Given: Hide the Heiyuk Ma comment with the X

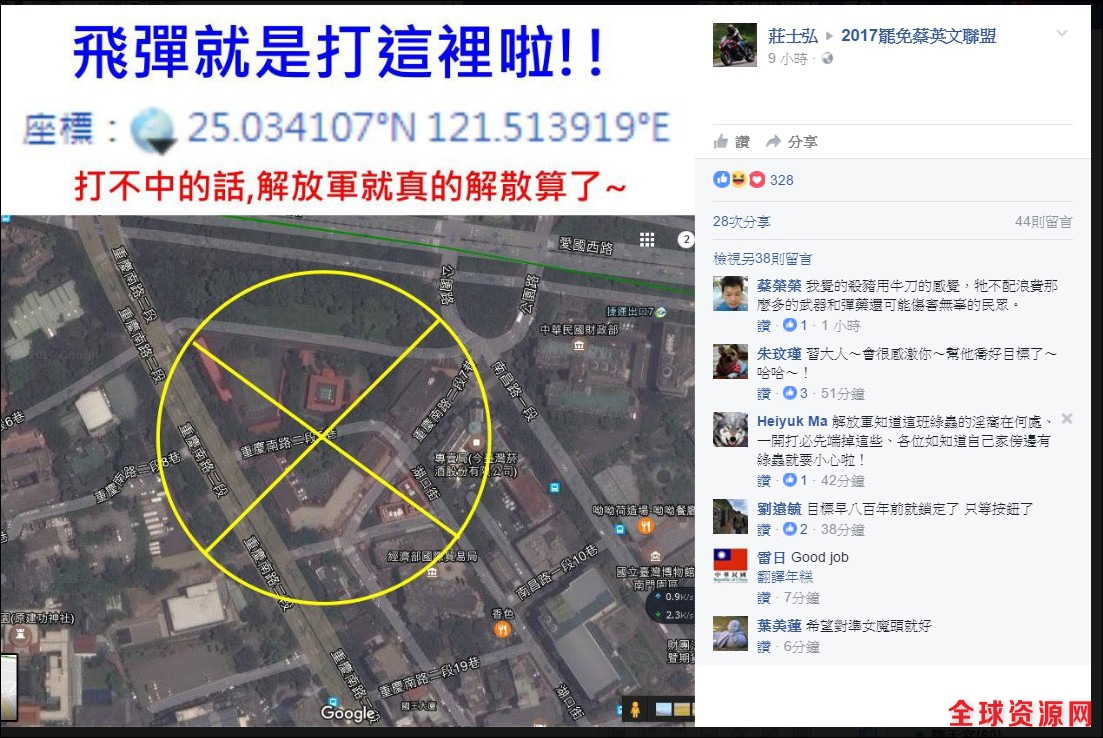Looking at the screenshot, I should pos(1066,419).
